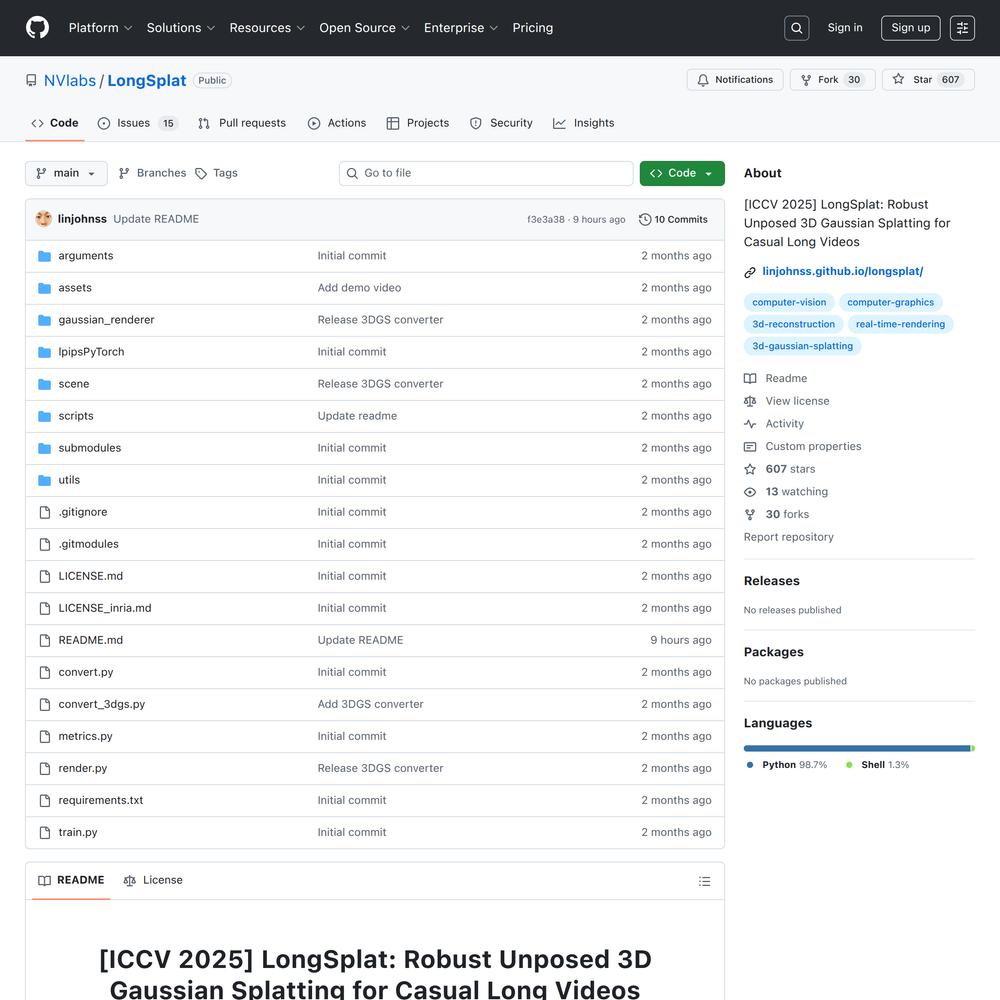Click the Python language bar segment
Screen dimensions: 1000x1000
click(x=856, y=748)
